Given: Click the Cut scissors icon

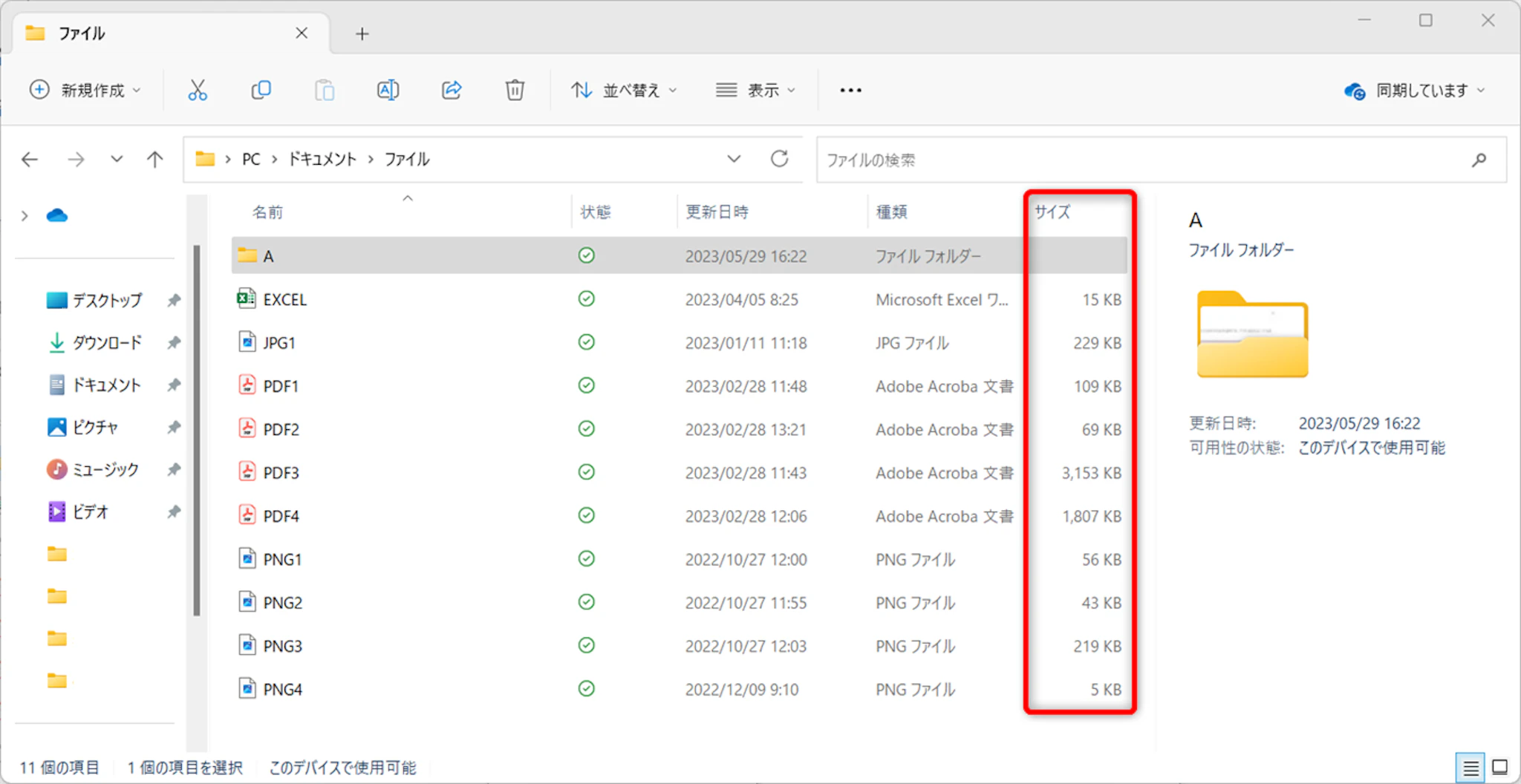Looking at the screenshot, I should pyautogui.click(x=198, y=91).
